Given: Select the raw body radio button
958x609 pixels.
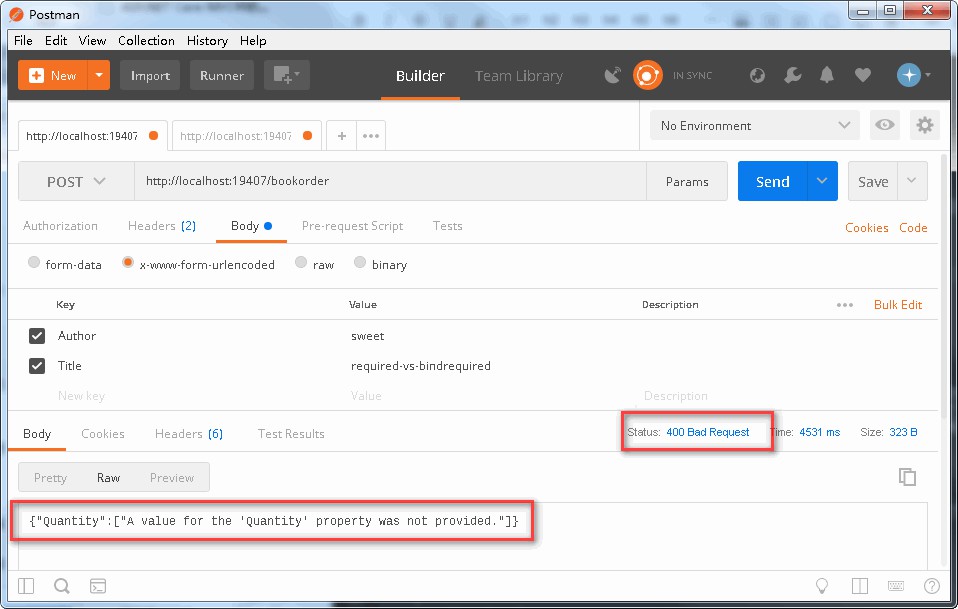Looking at the screenshot, I should pos(301,263).
